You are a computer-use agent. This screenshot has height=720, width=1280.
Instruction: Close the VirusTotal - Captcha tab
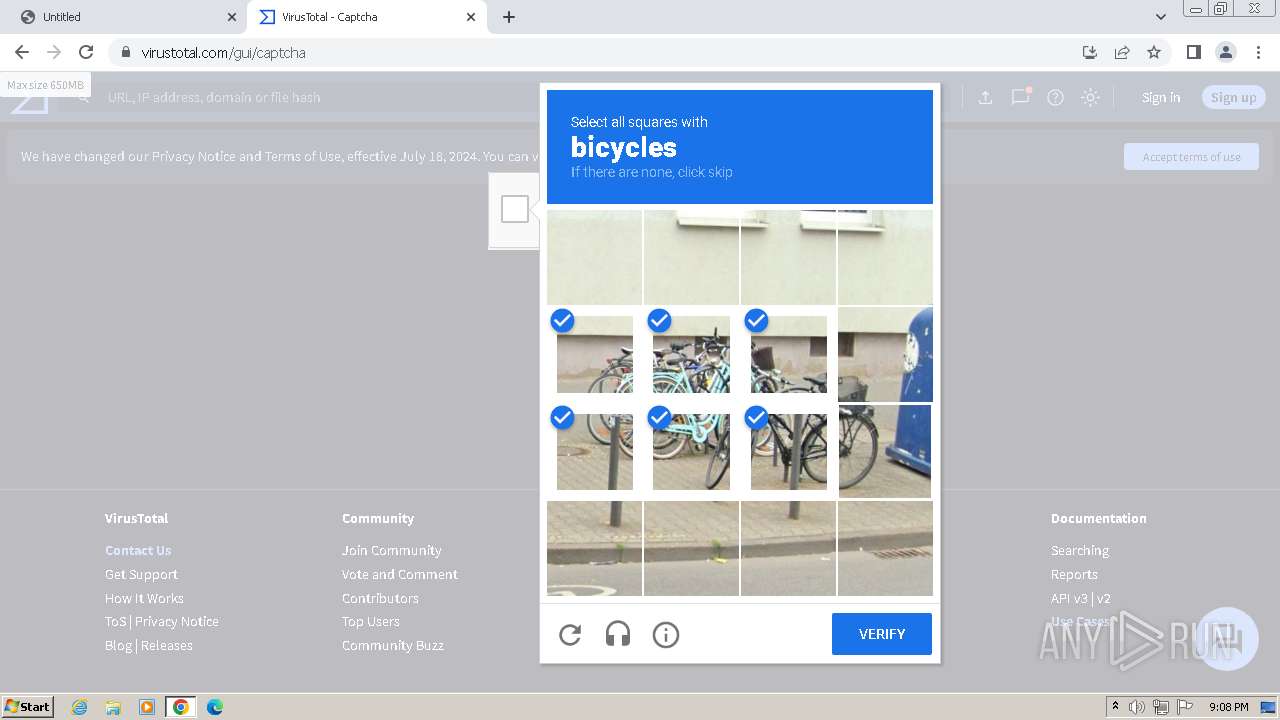tap(472, 17)
